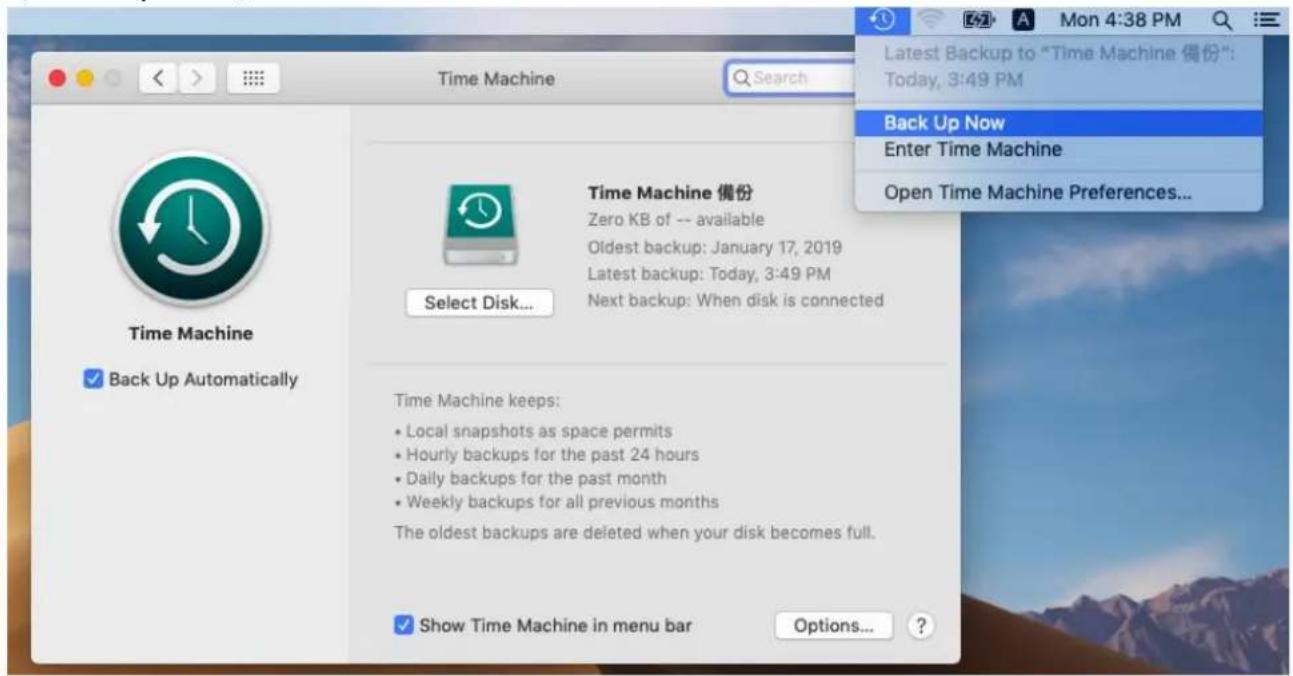Viewport: 1293px width, 676px height.
Task: Click the help question mark button
Action: 919,626
